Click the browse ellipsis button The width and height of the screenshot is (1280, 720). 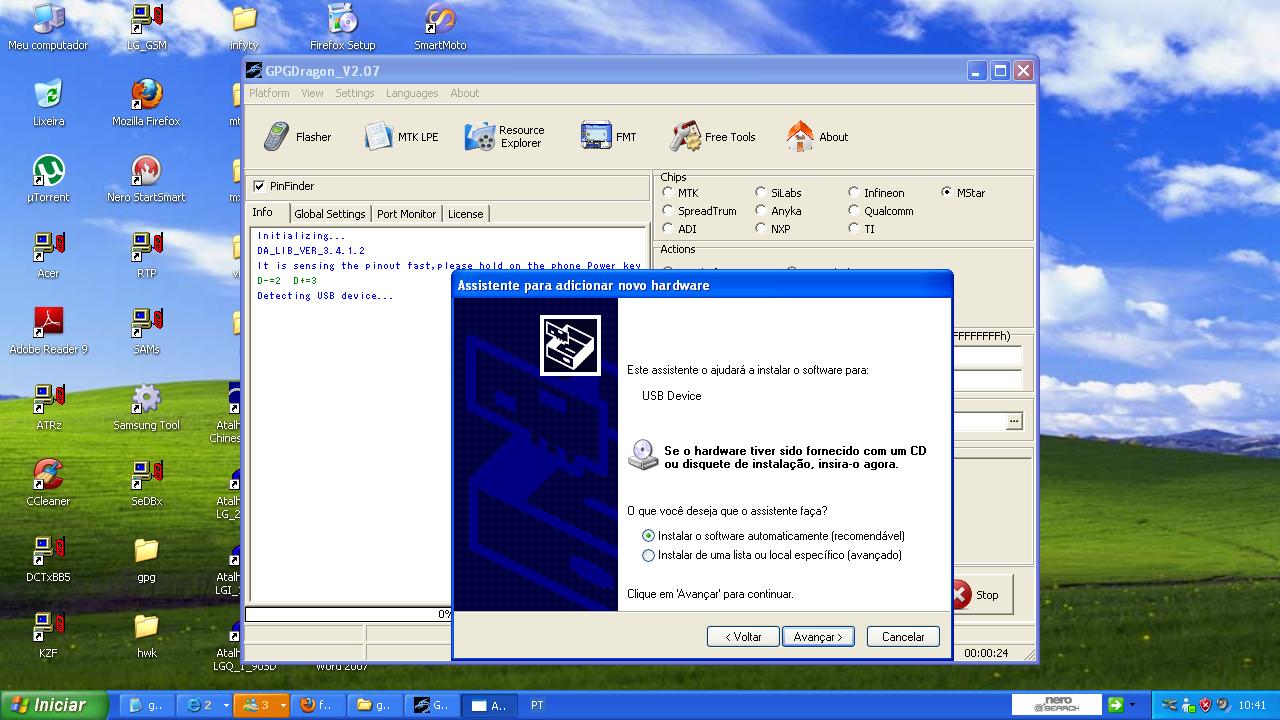[1014, 421]
